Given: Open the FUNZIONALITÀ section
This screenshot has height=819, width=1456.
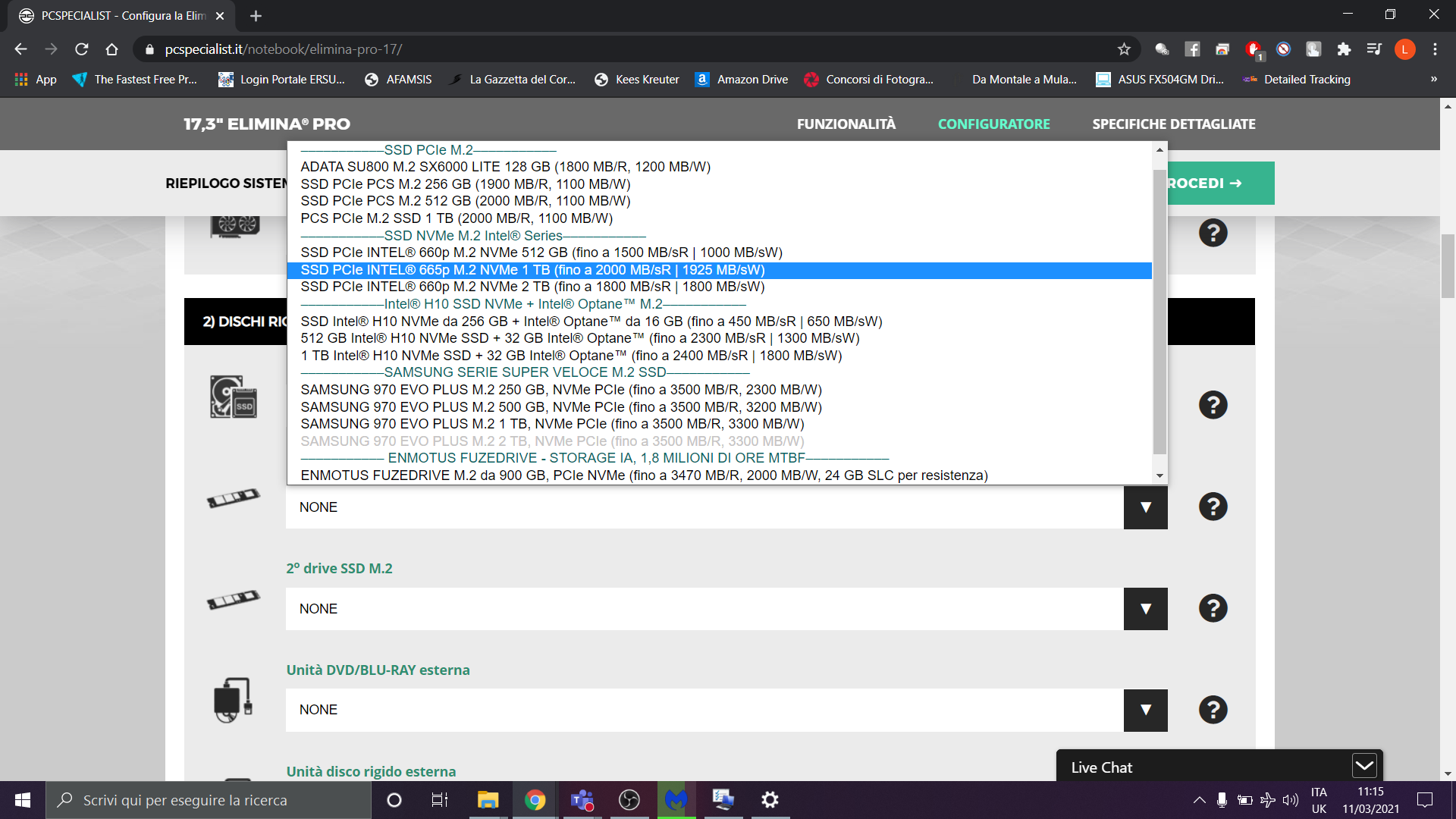Looking at the screenshot, I should click(846, 124).
